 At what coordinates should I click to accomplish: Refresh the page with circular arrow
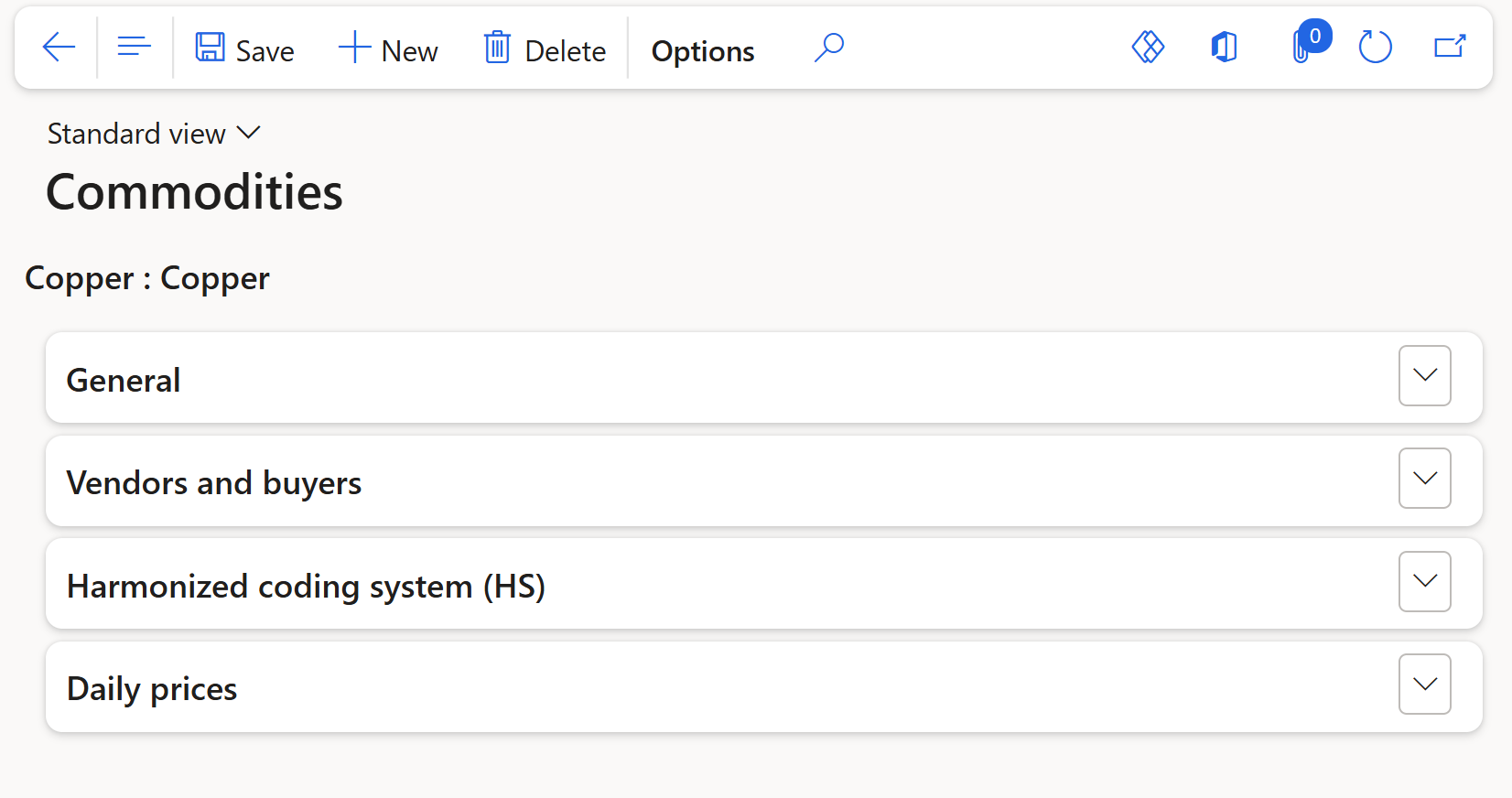click(1375, 47)
